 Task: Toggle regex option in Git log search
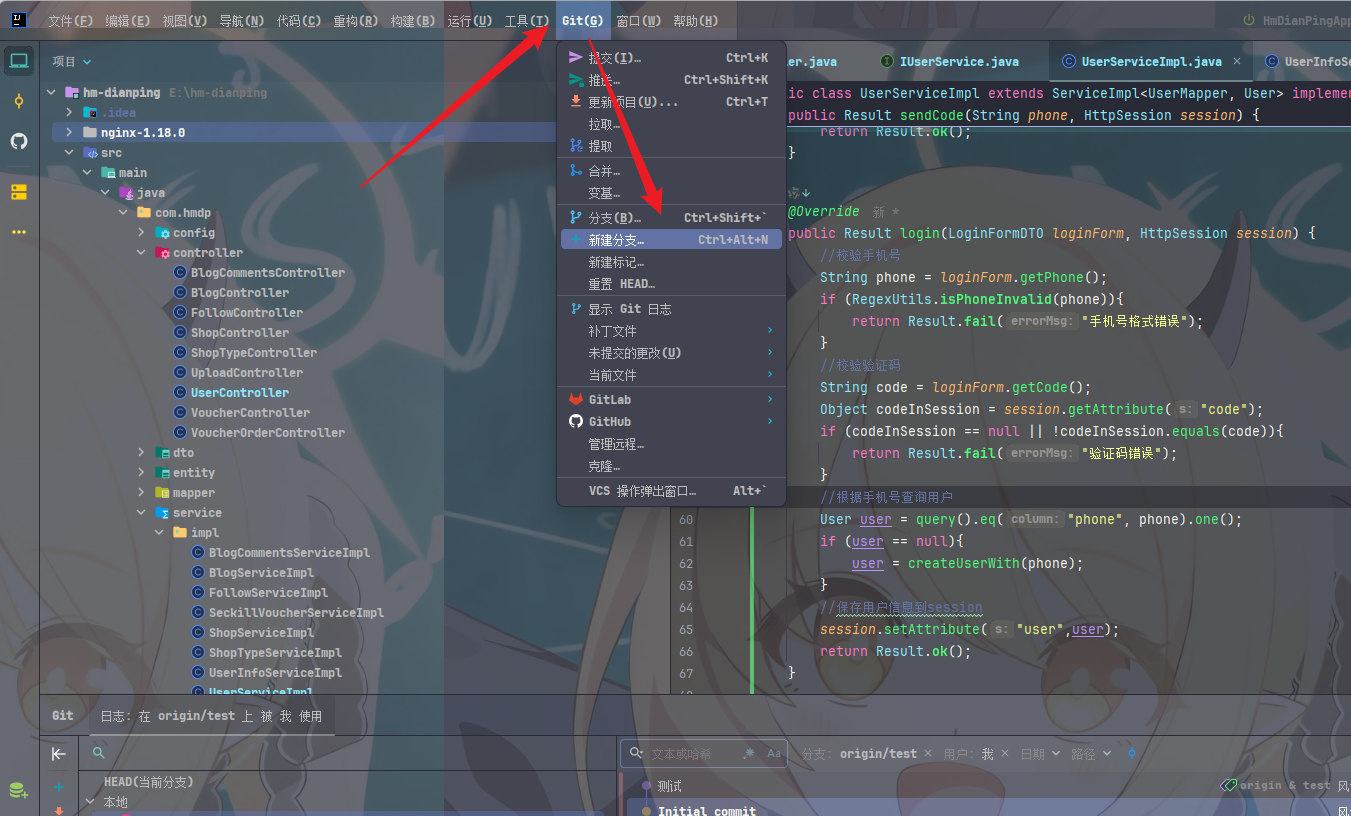point(749,754)
